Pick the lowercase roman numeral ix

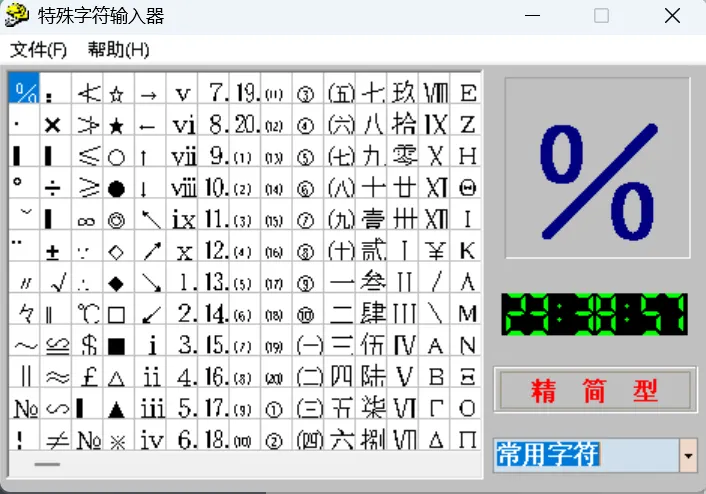182,214
